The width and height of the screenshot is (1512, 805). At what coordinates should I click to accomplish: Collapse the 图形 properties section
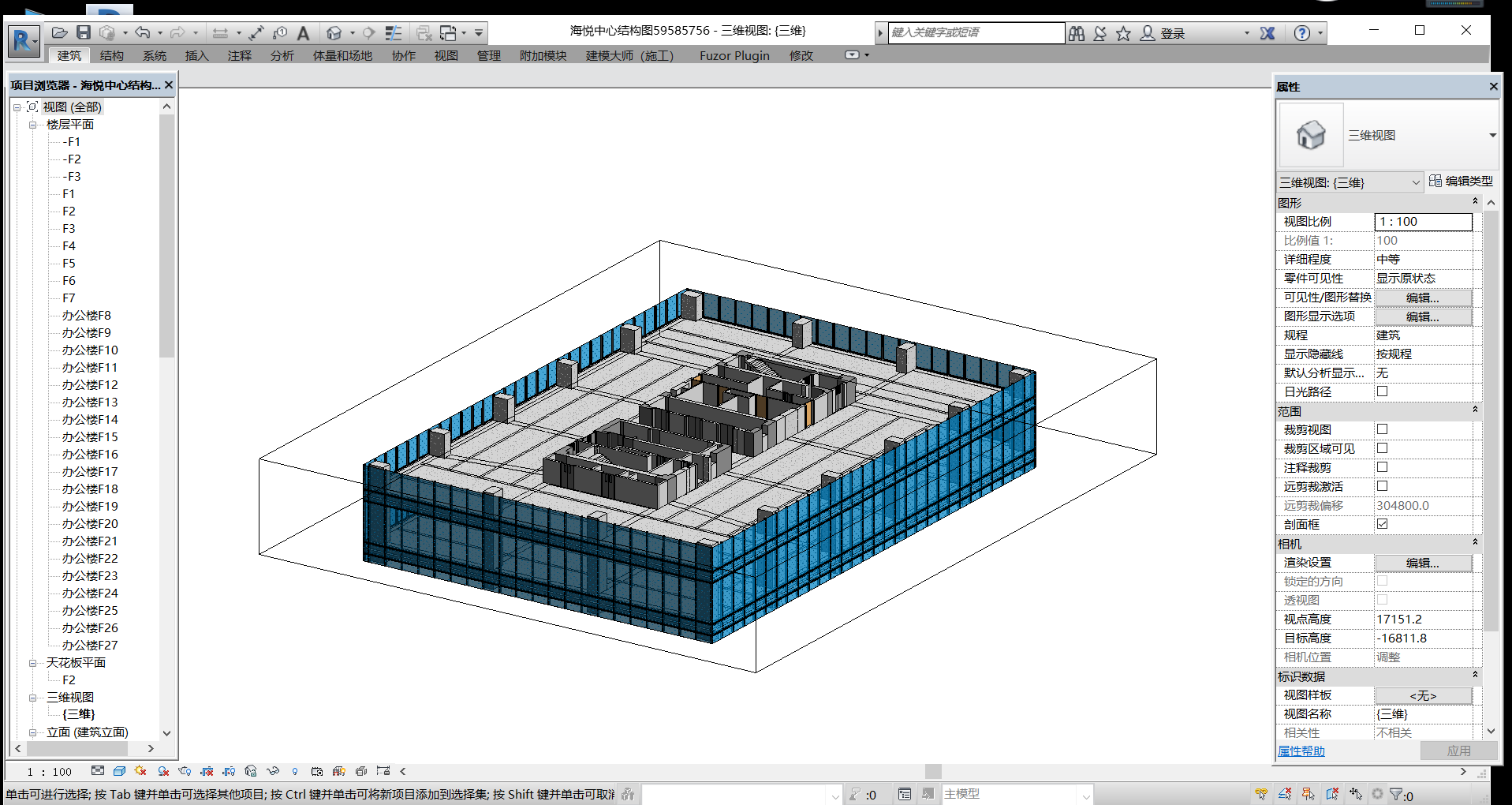pos(1475,202)
